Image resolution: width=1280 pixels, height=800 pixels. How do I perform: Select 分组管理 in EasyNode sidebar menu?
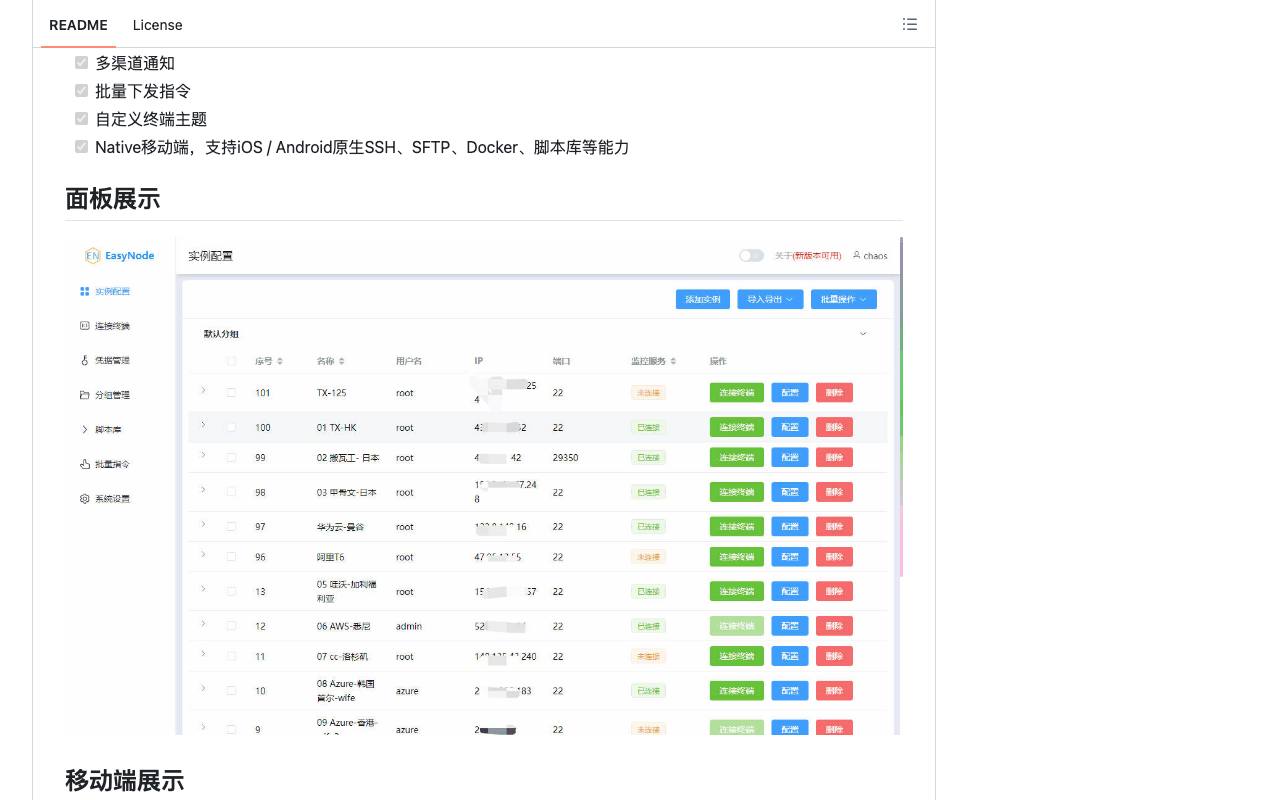coord(112,395)
